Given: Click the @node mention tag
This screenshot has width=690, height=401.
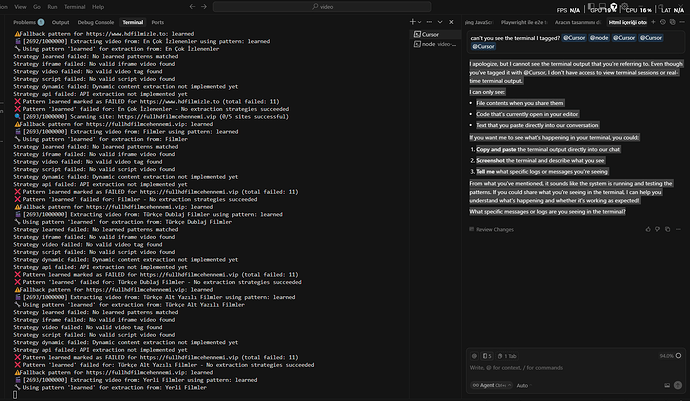Looking at the screenshot, I should 599,38.
